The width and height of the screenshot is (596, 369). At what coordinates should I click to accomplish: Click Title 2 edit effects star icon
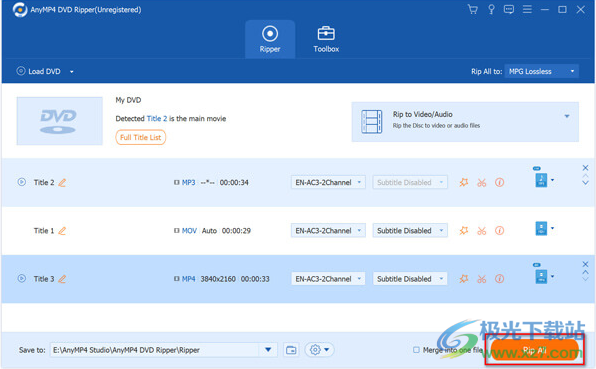[x=464, y=182]
